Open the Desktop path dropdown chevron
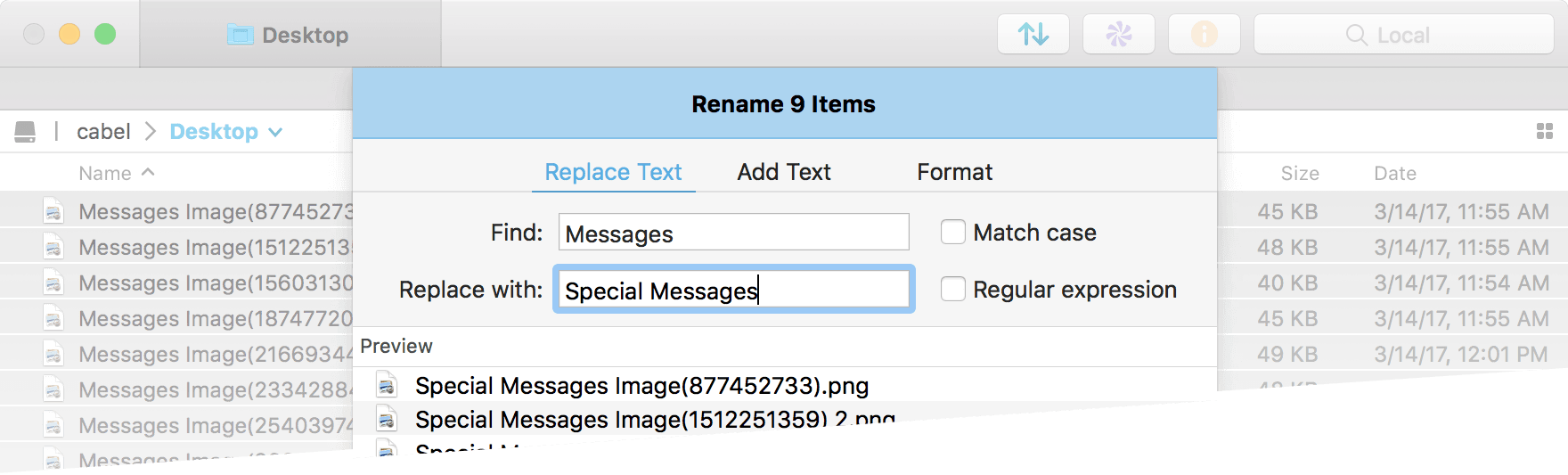Screen dimensions: 1568x475 [x=276, y=132]
